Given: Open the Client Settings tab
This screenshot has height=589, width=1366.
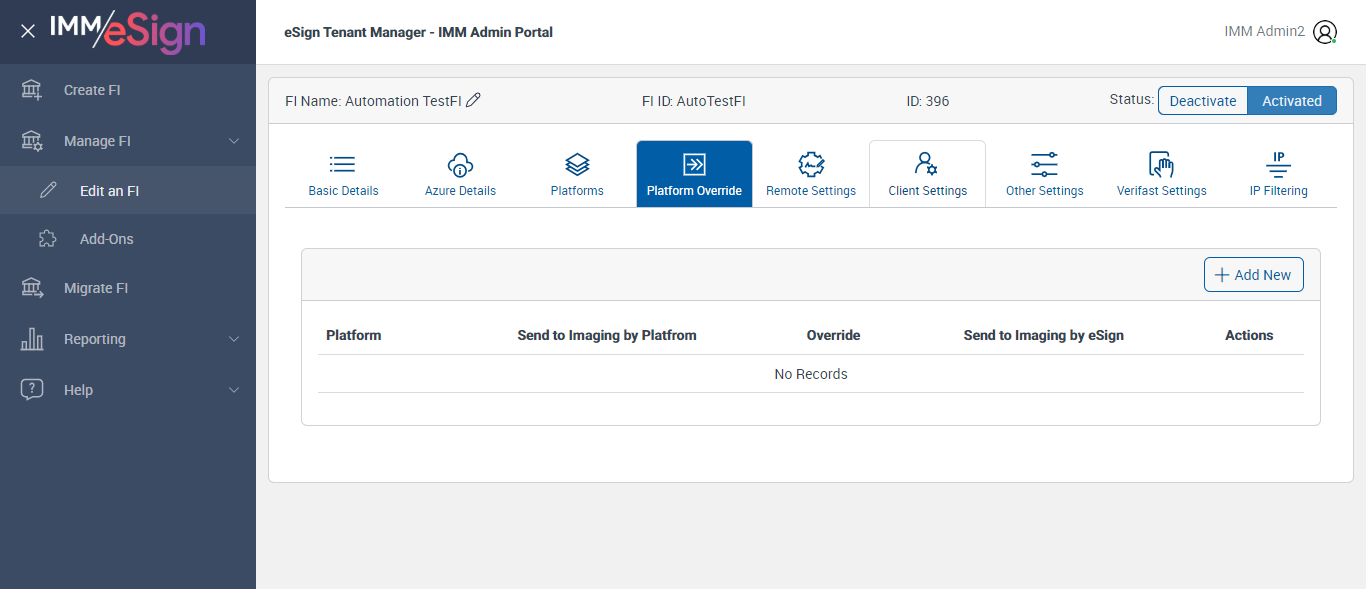Looking at the screenshot, I should coord(927,175).
